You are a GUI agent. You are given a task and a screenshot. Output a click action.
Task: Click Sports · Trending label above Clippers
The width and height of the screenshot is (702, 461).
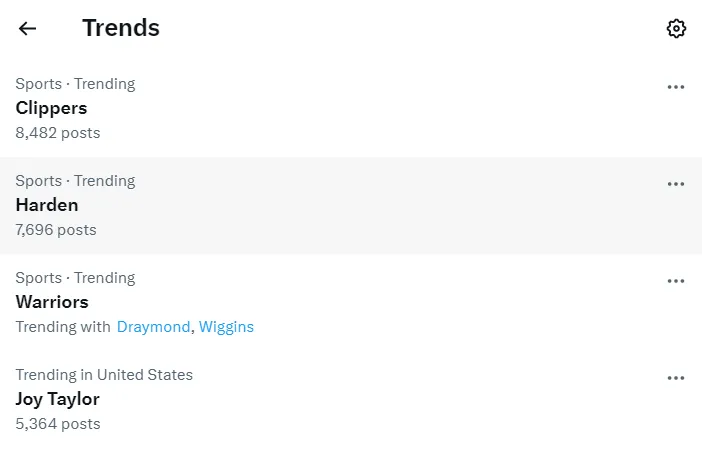[75, 84]
